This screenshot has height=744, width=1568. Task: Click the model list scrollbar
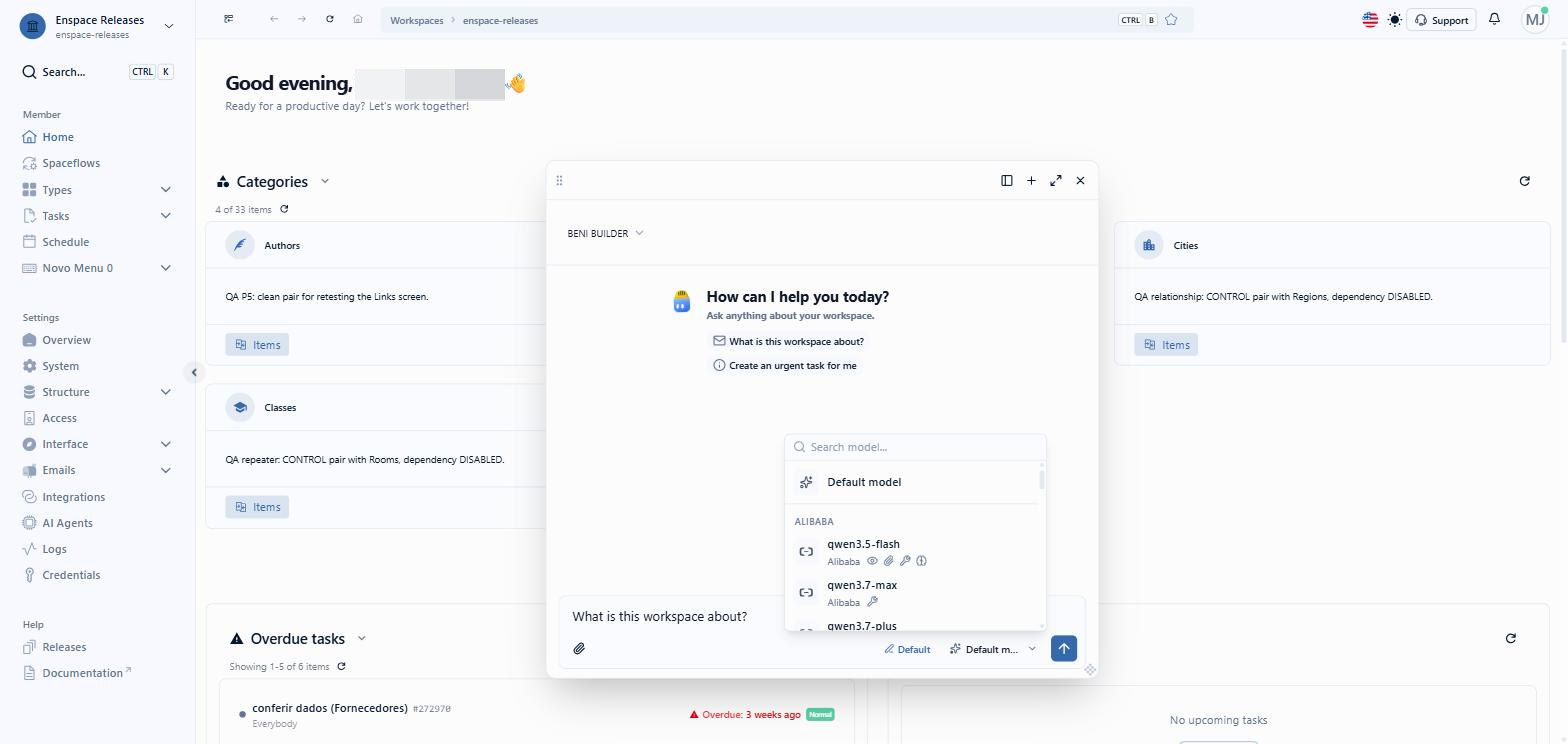point(1042,479)
